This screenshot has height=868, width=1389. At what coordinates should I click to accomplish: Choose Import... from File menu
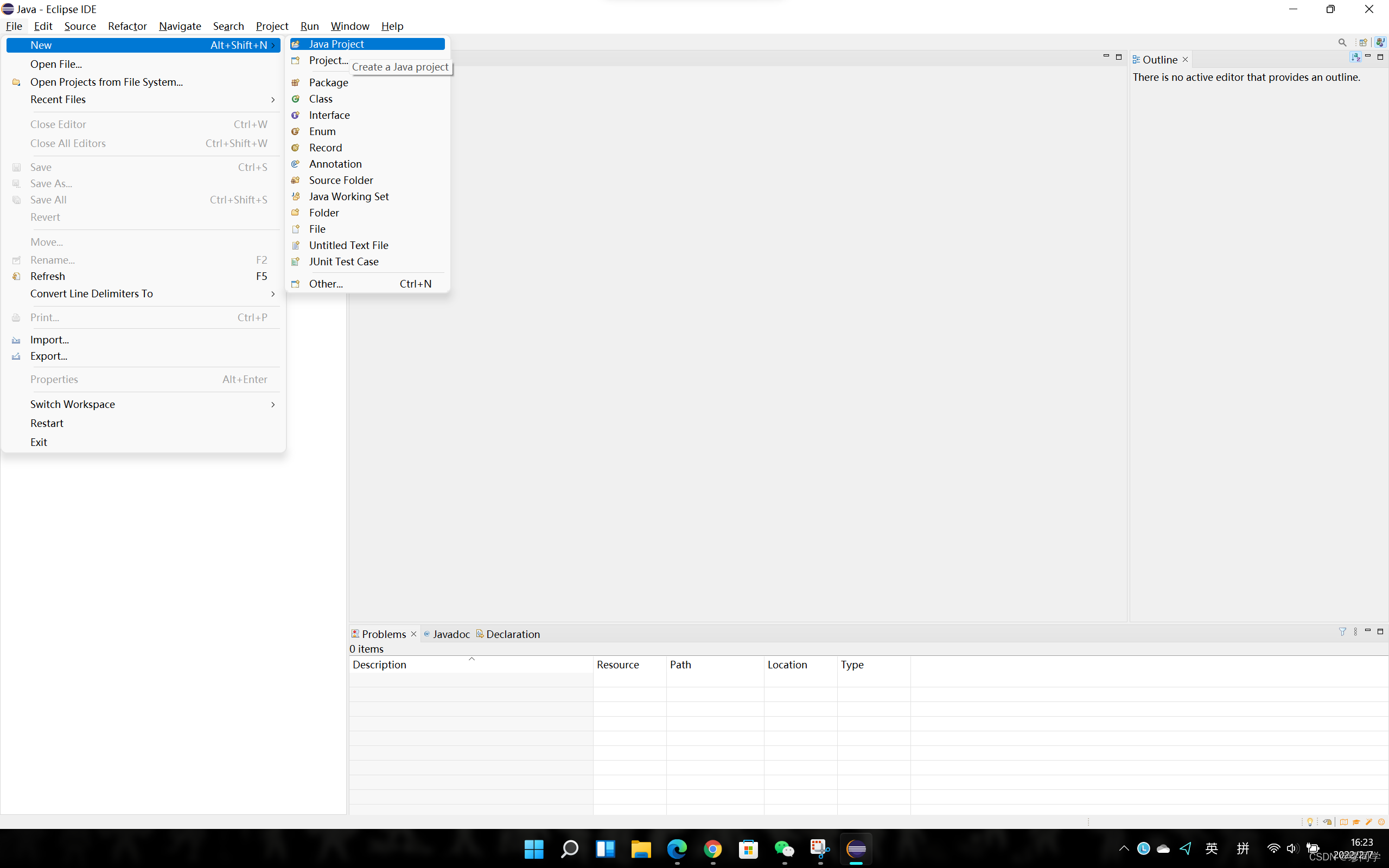pyautogui.click(x=143, y=340)
